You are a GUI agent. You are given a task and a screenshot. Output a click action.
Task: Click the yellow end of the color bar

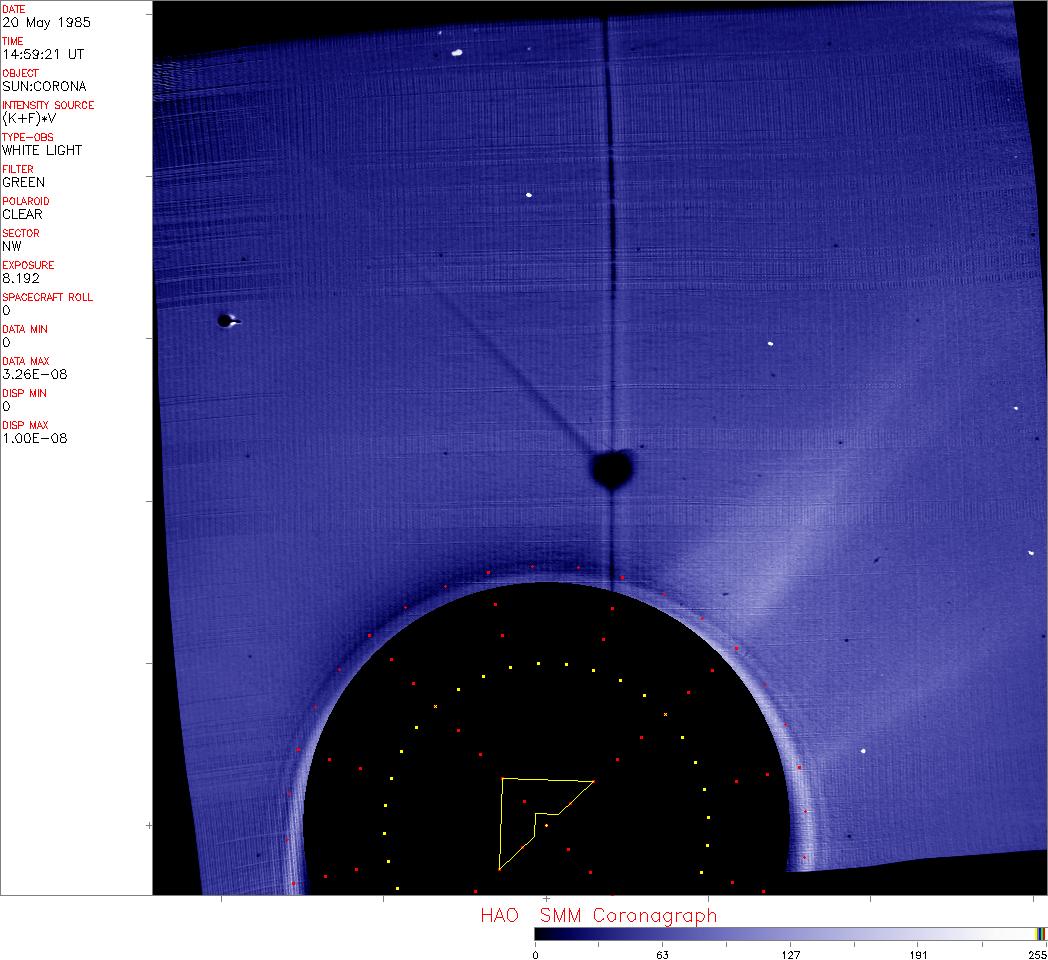point(1040,933)
